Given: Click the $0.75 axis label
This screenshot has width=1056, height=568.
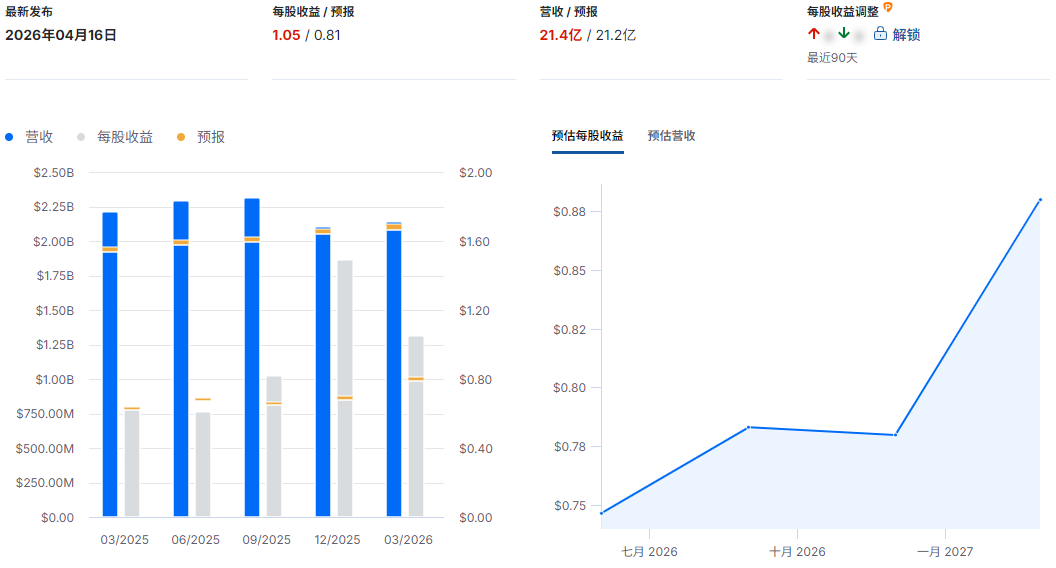Looking at the screenshot, I should [x=570, y=506].
